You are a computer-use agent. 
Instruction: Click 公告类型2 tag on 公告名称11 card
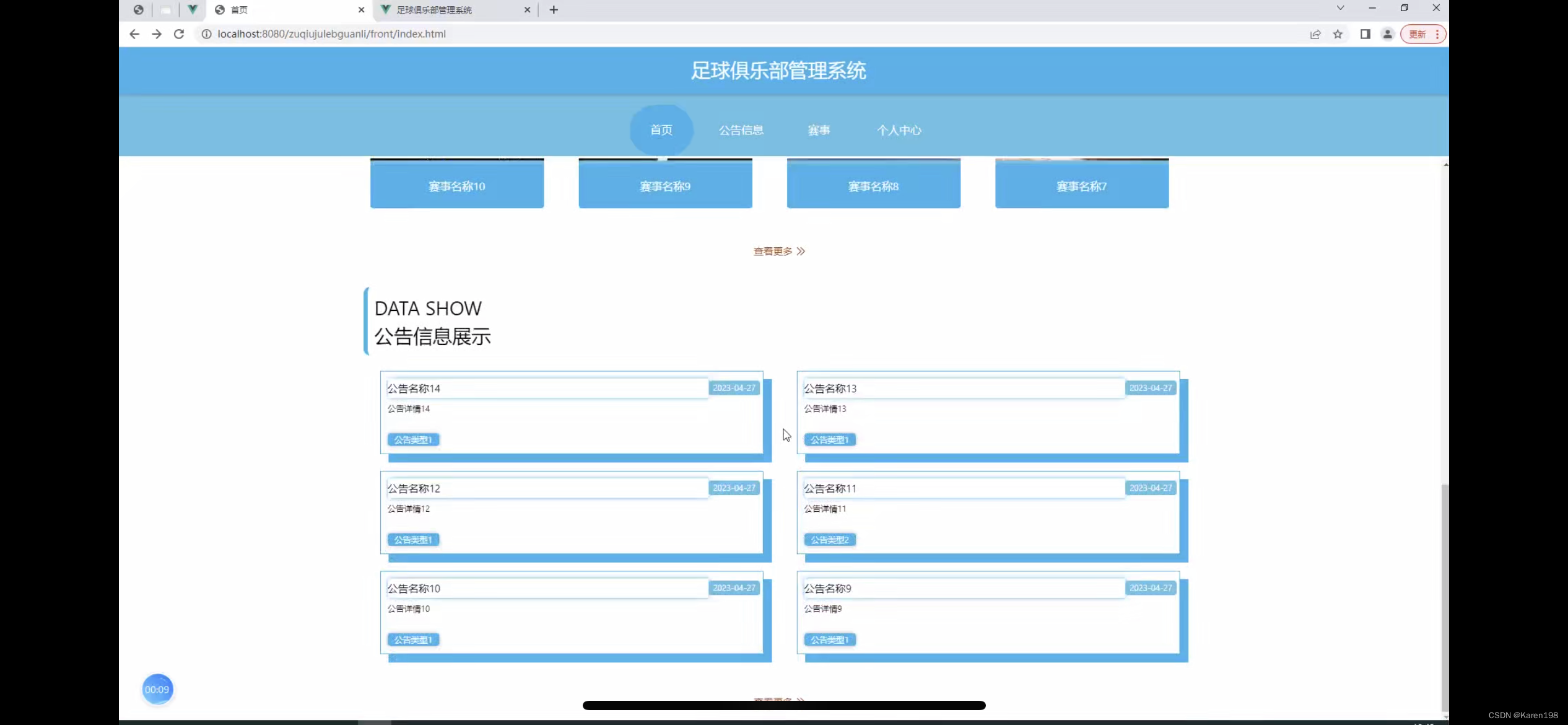[x=830, y=540]
